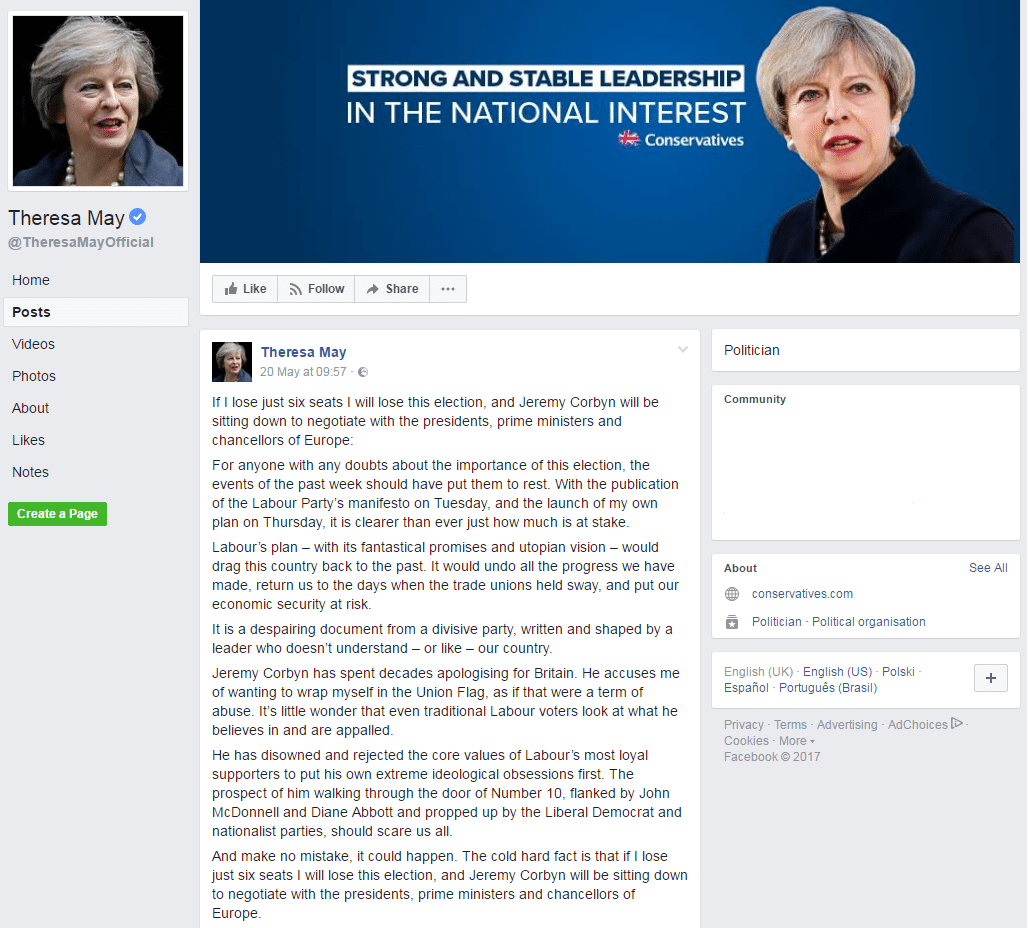Open the Videos section
The width and height of the screenshot is (1028, 928).
[33, 344]
